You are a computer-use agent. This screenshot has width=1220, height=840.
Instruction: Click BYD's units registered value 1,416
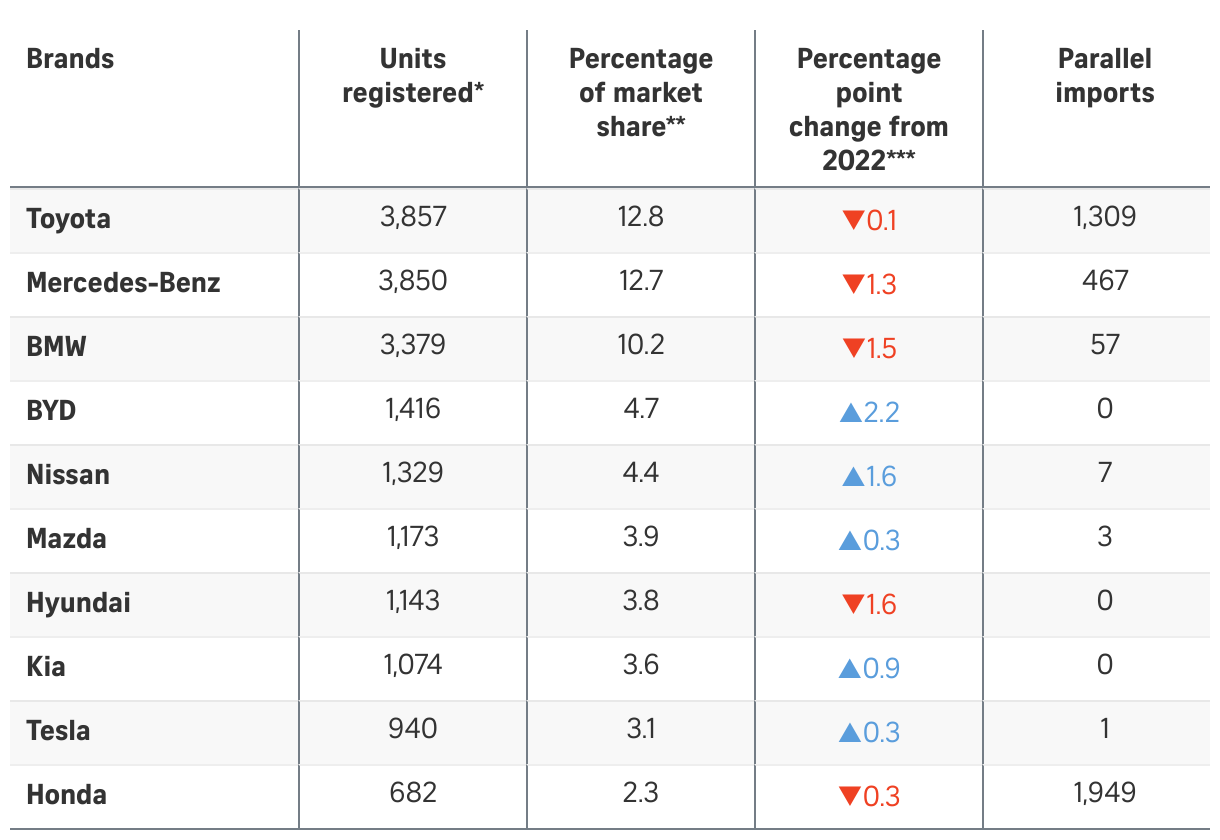[412, 409]
